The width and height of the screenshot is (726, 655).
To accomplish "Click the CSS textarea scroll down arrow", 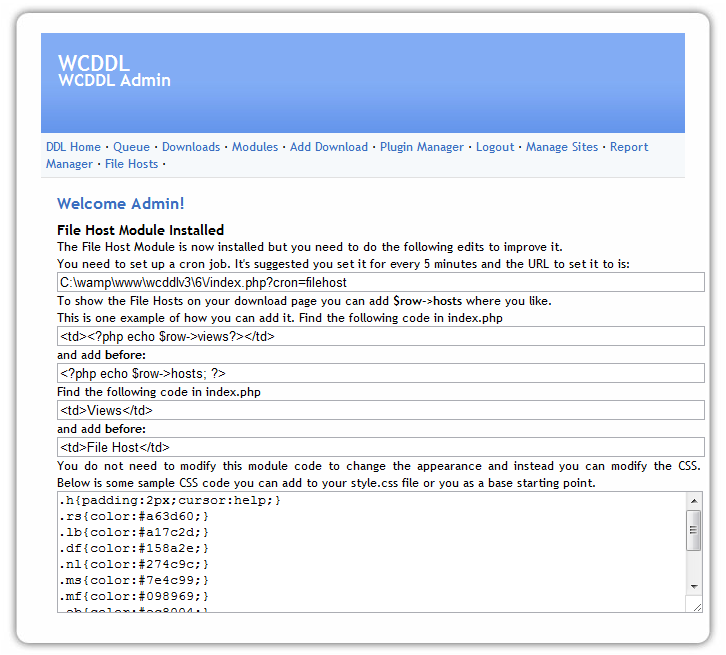I will [694, 587].
